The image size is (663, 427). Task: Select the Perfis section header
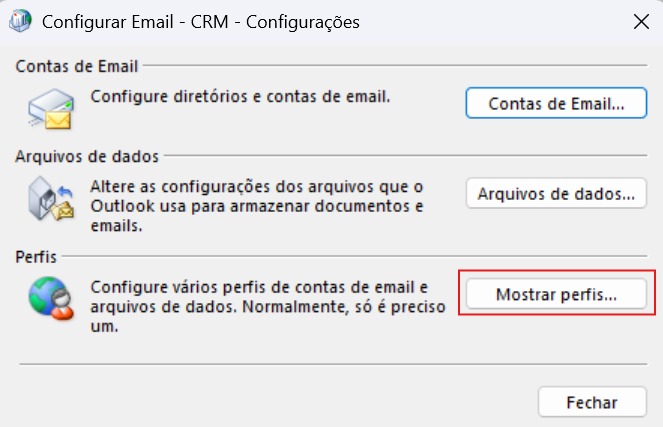click(x=36, y=257)
